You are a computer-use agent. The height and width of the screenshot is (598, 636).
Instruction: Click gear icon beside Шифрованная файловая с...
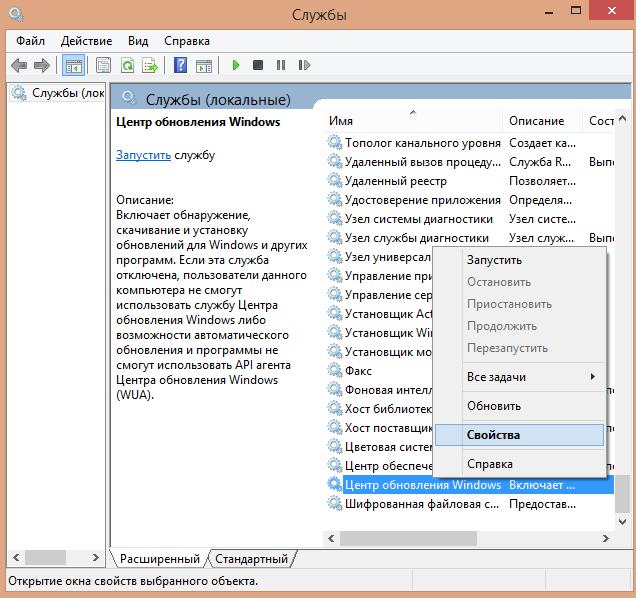[335, 503]
